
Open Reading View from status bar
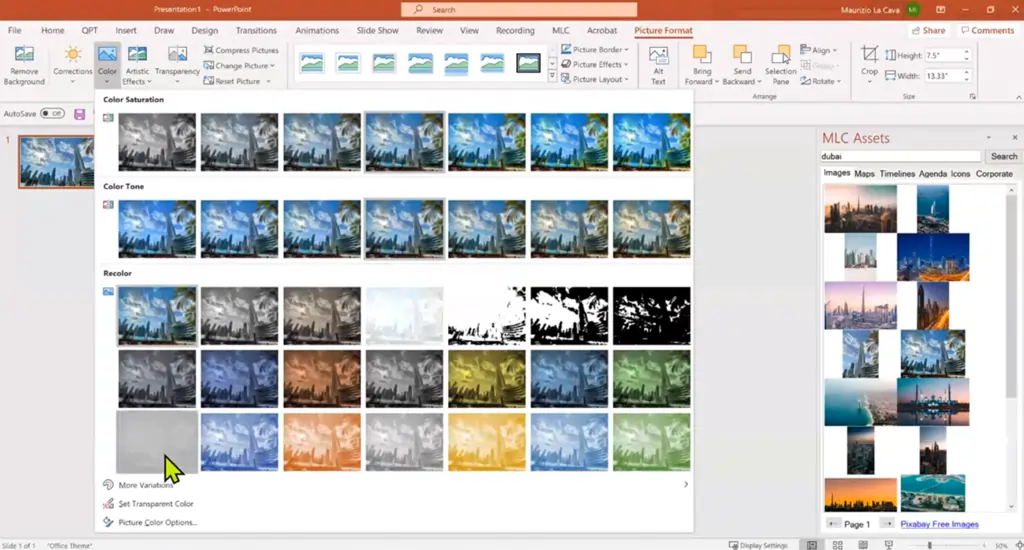863,545
